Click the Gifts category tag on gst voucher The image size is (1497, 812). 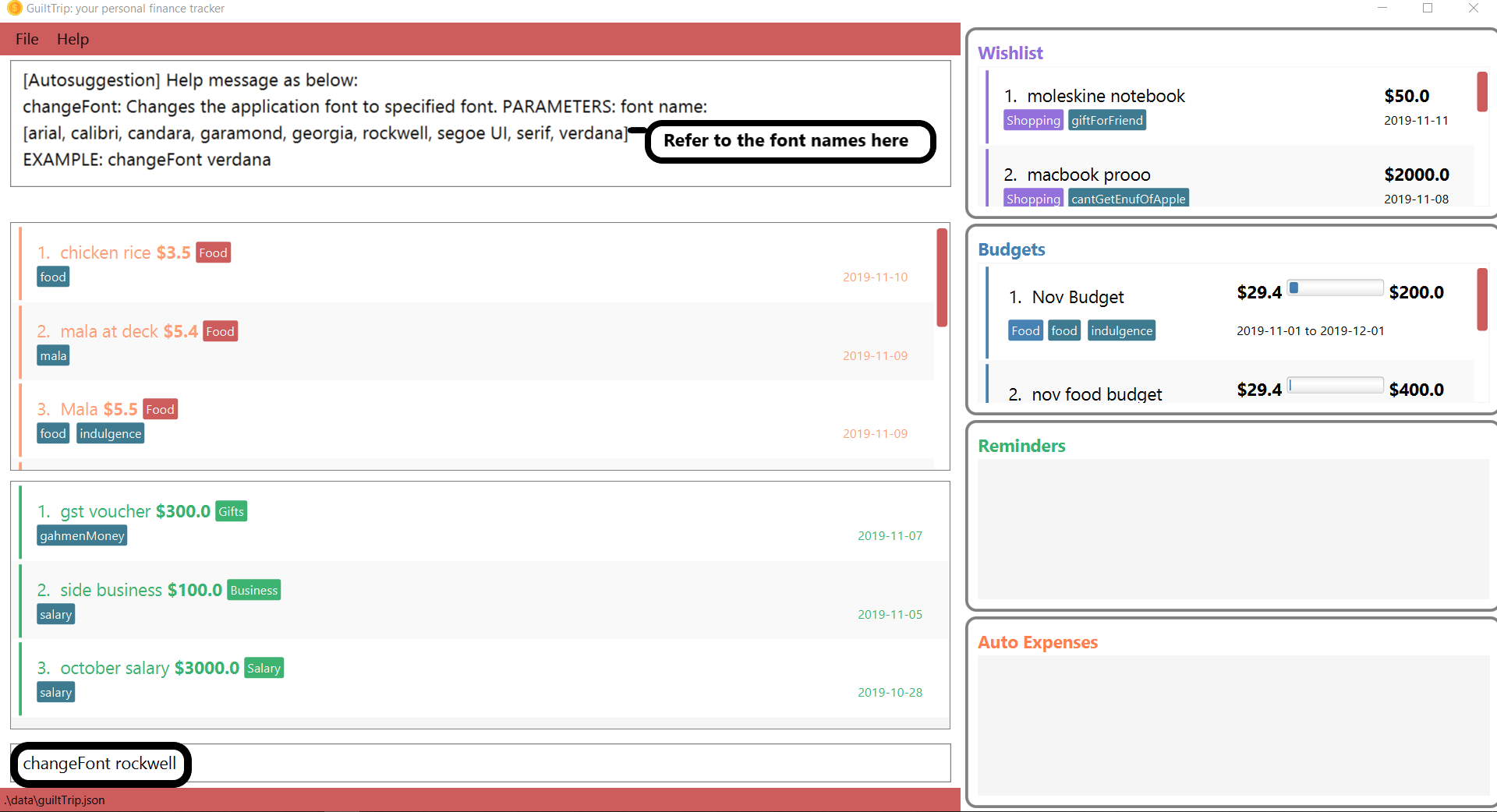pyautogui.click(x=231, y=511)
